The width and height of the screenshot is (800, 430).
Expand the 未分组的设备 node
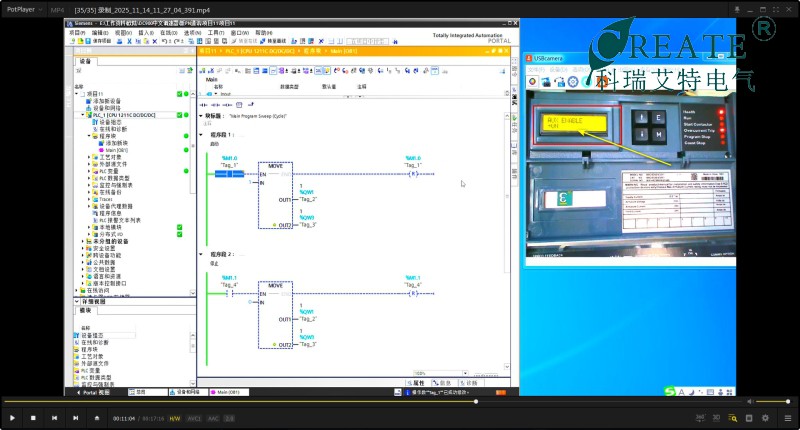tap(83, 241)
